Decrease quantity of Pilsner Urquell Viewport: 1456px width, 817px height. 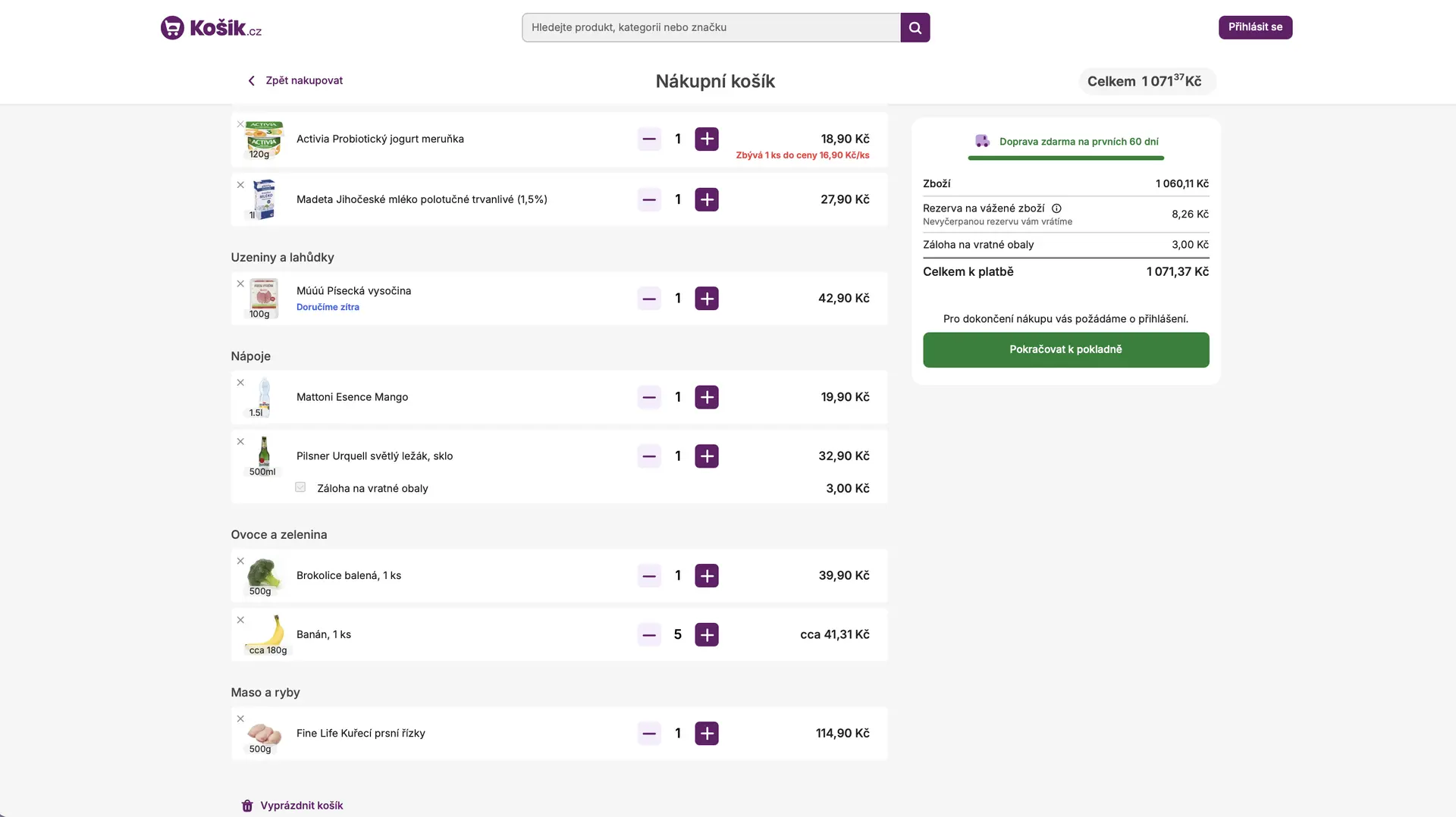pyautogui.click(x=649, y=456)
